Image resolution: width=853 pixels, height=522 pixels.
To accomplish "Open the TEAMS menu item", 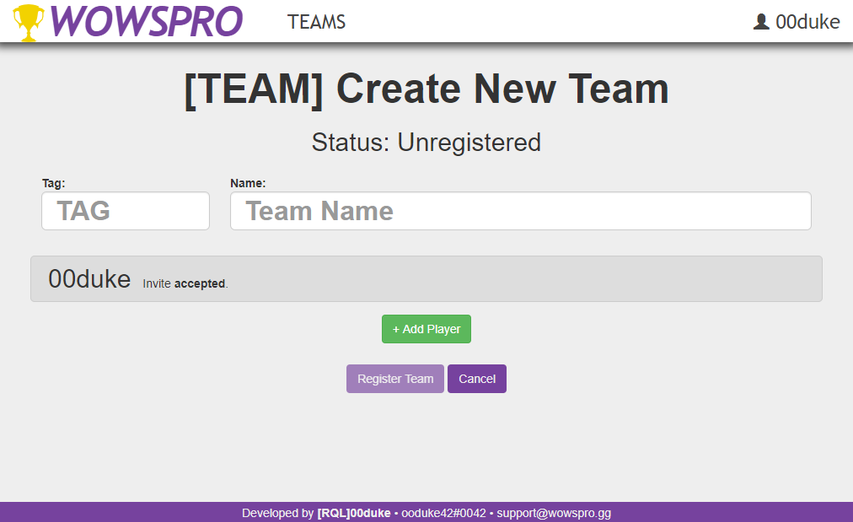I will click(316, 22).
